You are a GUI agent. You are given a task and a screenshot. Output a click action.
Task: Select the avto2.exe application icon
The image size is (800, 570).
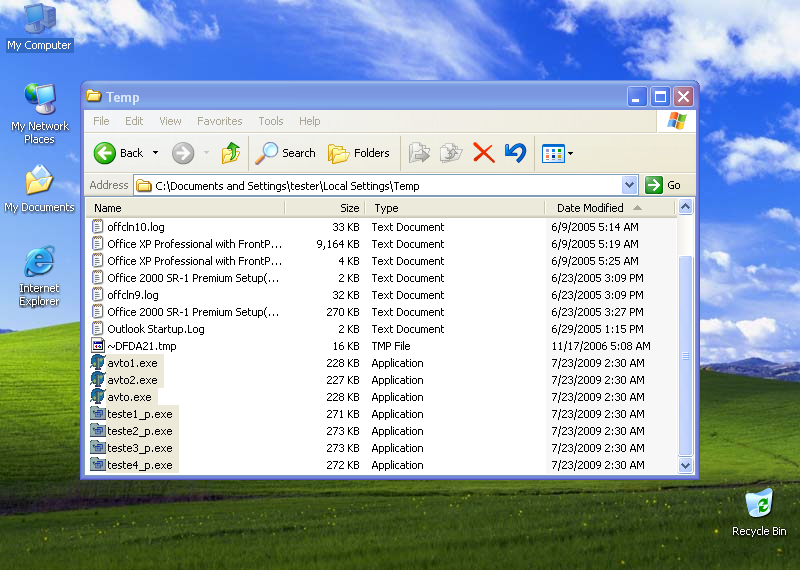97,380
